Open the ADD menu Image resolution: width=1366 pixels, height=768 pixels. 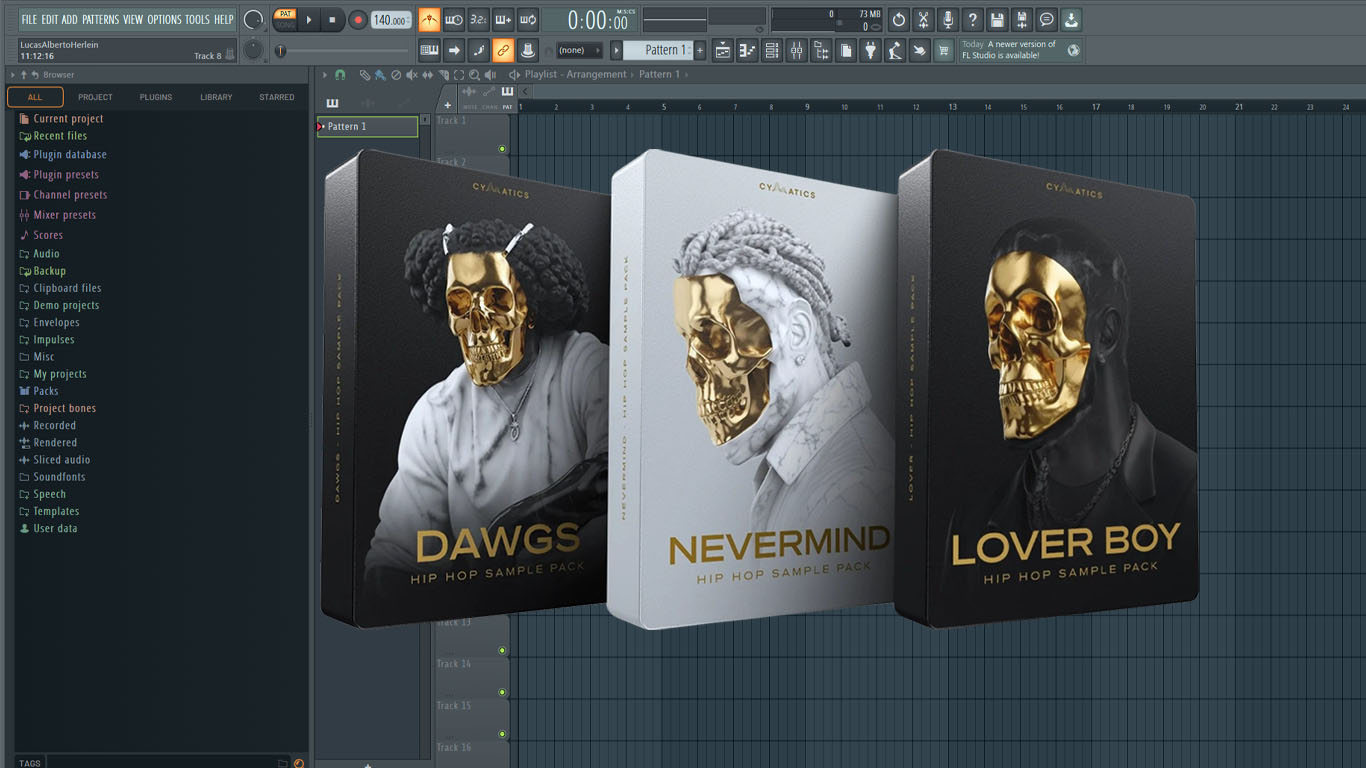(70, 19)
